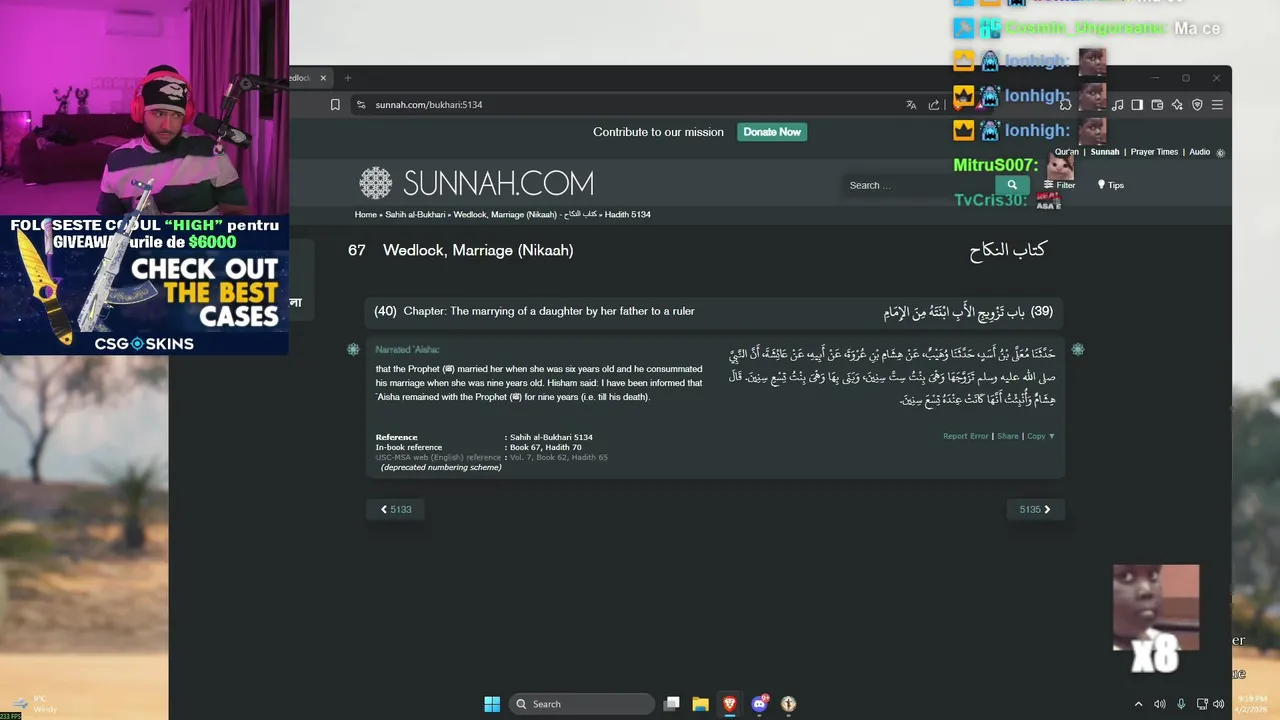The width and height of the screenshot is (1280, 720).
Task: Open the Discord taskbar icon
Action: tap(759, 704)
